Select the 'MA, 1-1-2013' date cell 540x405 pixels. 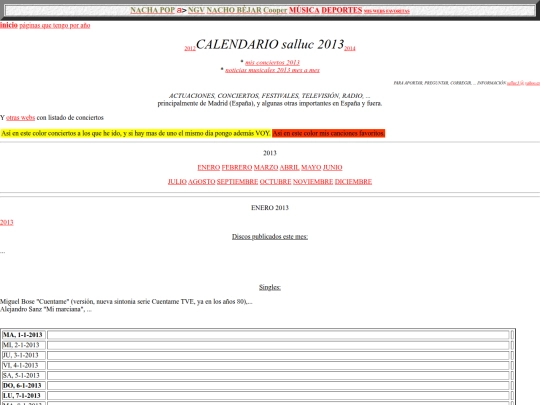click(x=23, y=335)
